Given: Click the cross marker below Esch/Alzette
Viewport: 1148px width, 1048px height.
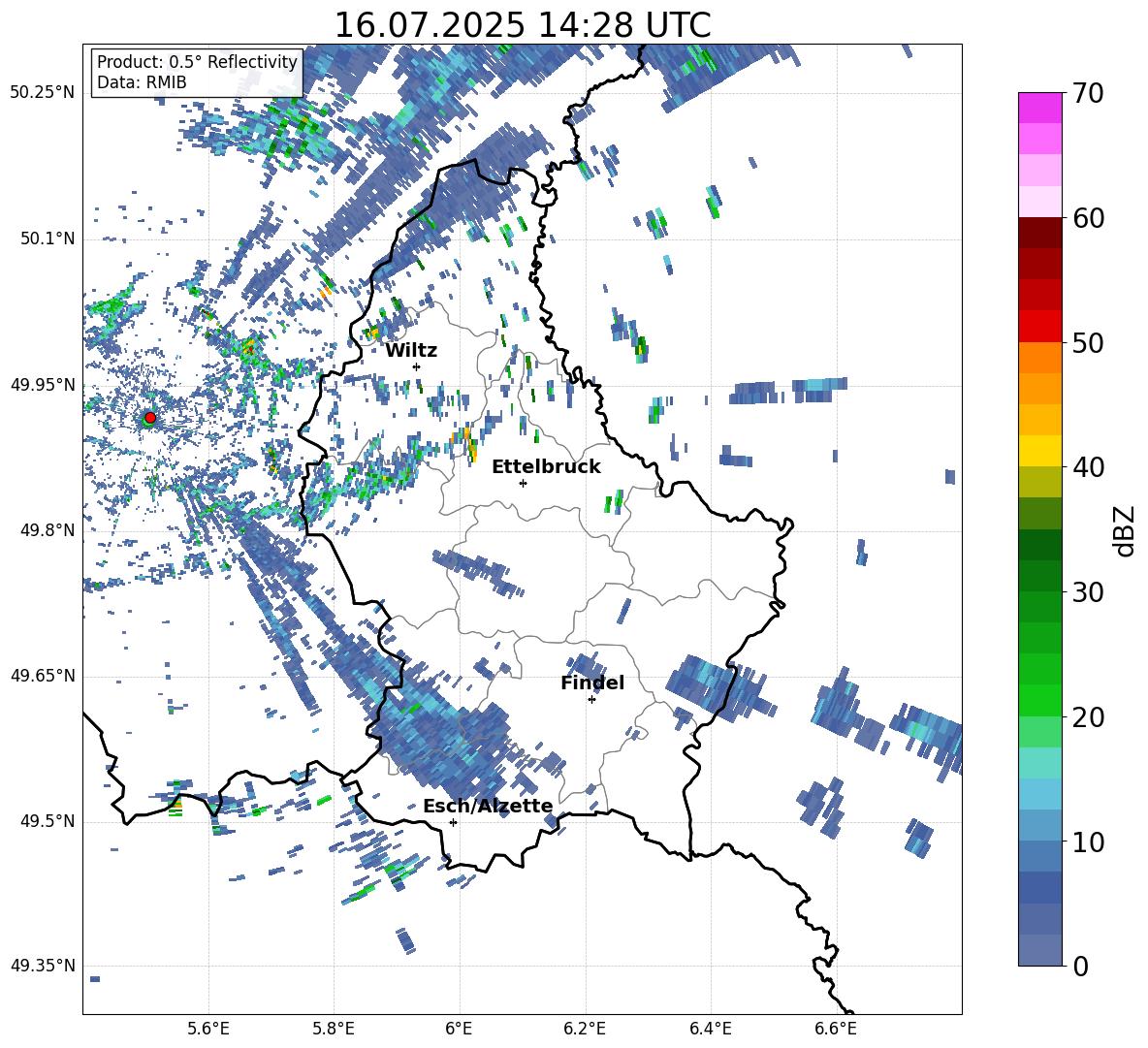Looking at the screenshot, I should pos(453,822).
